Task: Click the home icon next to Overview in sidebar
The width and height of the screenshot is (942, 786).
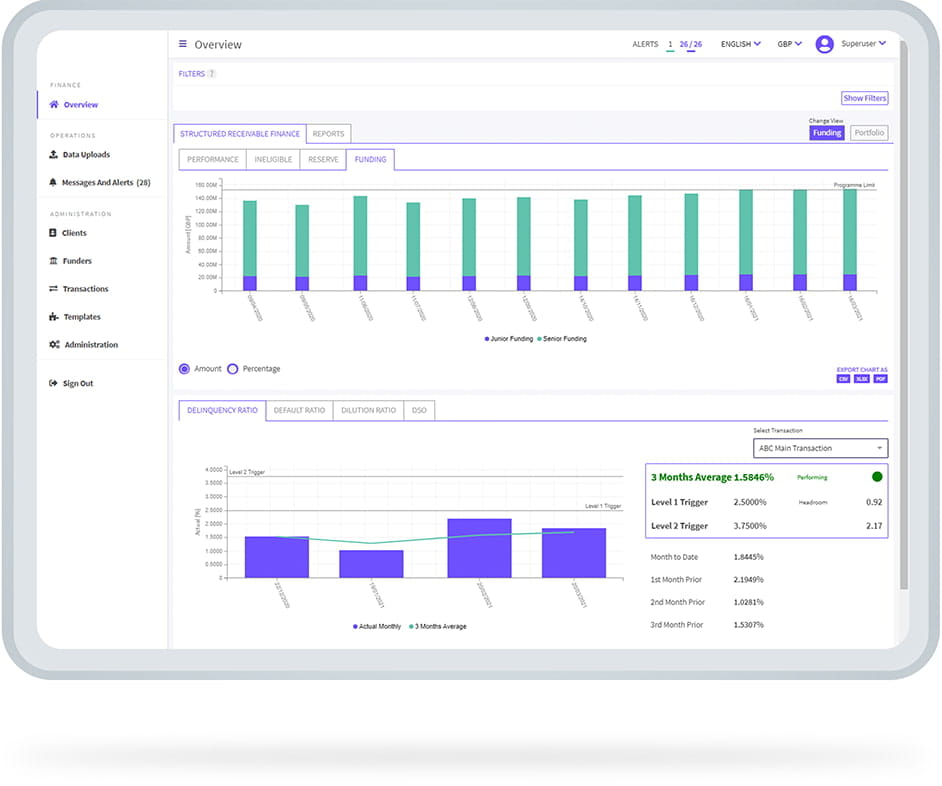Action: pos(54,104)
